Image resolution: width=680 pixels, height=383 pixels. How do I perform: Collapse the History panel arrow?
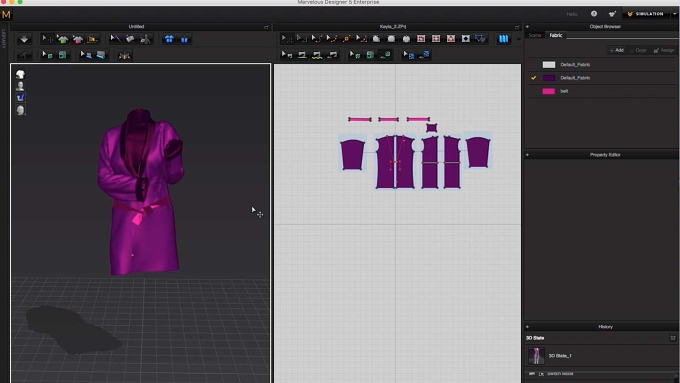coord(527,327)
